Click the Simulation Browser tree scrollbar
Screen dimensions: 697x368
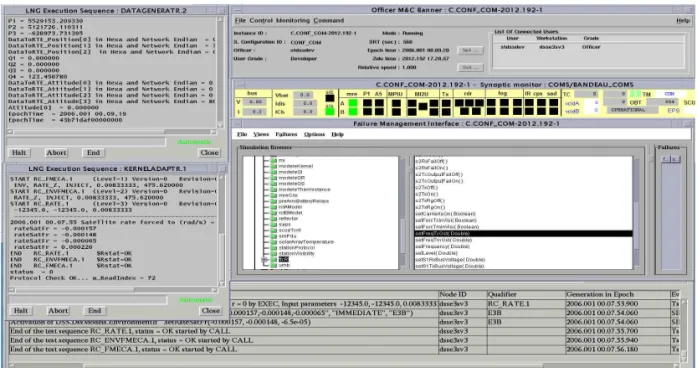[403, 213]
